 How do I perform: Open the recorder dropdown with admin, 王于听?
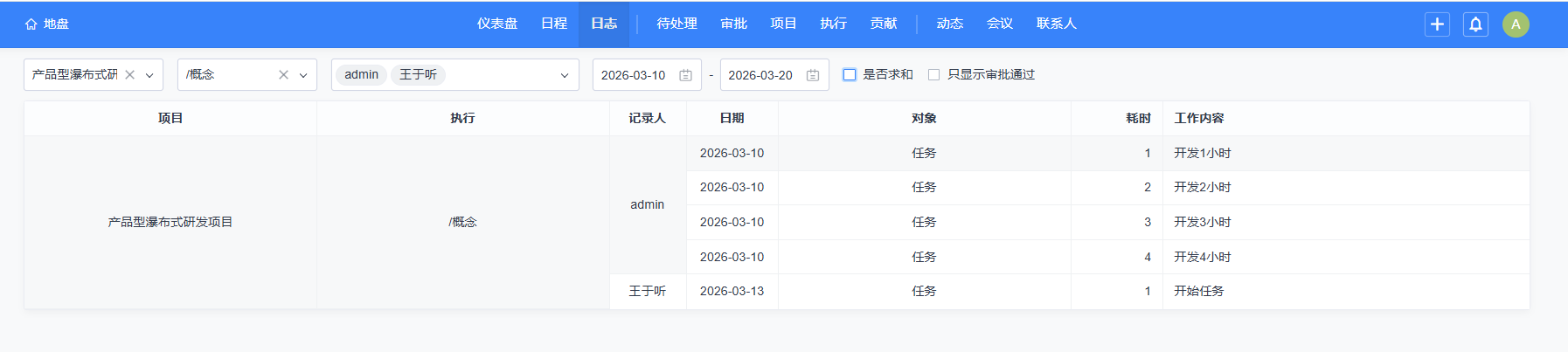(564, 75)
